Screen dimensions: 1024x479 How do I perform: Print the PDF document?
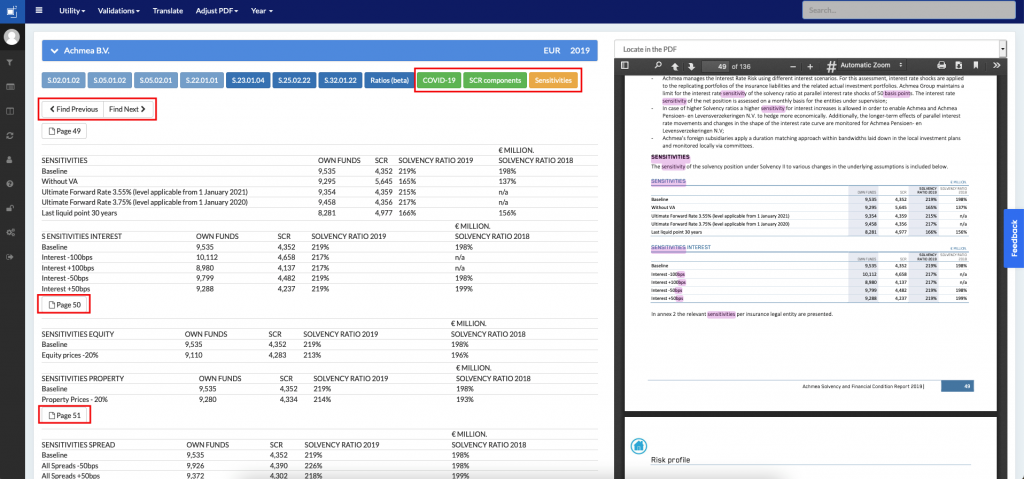point(941,65)
